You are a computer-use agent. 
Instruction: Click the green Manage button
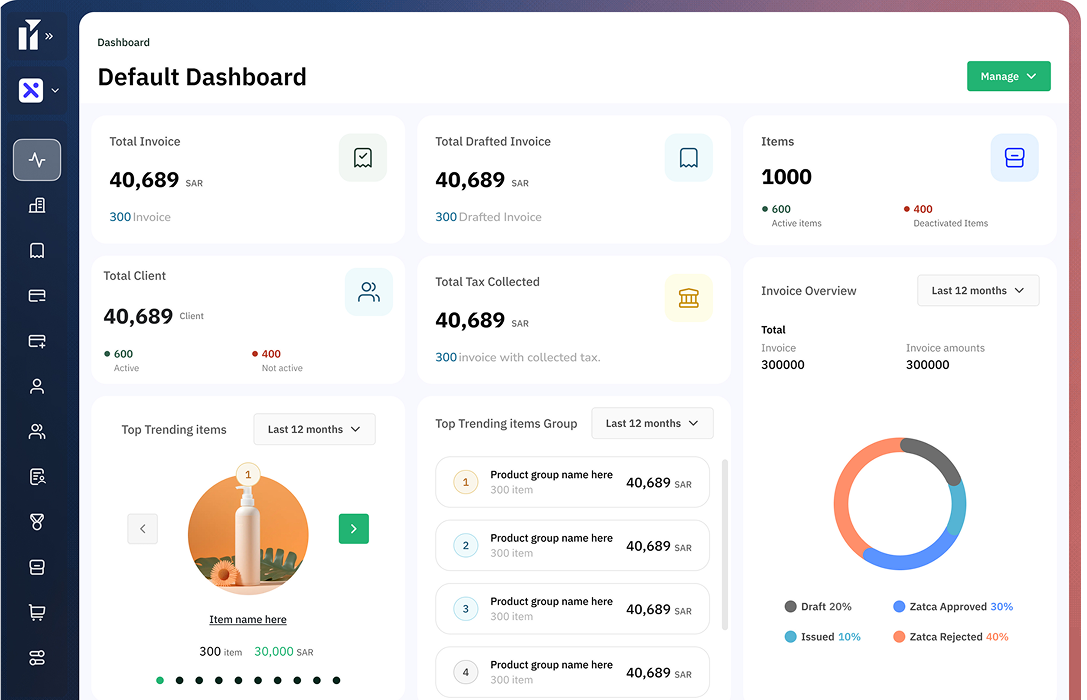point(1008,76)
